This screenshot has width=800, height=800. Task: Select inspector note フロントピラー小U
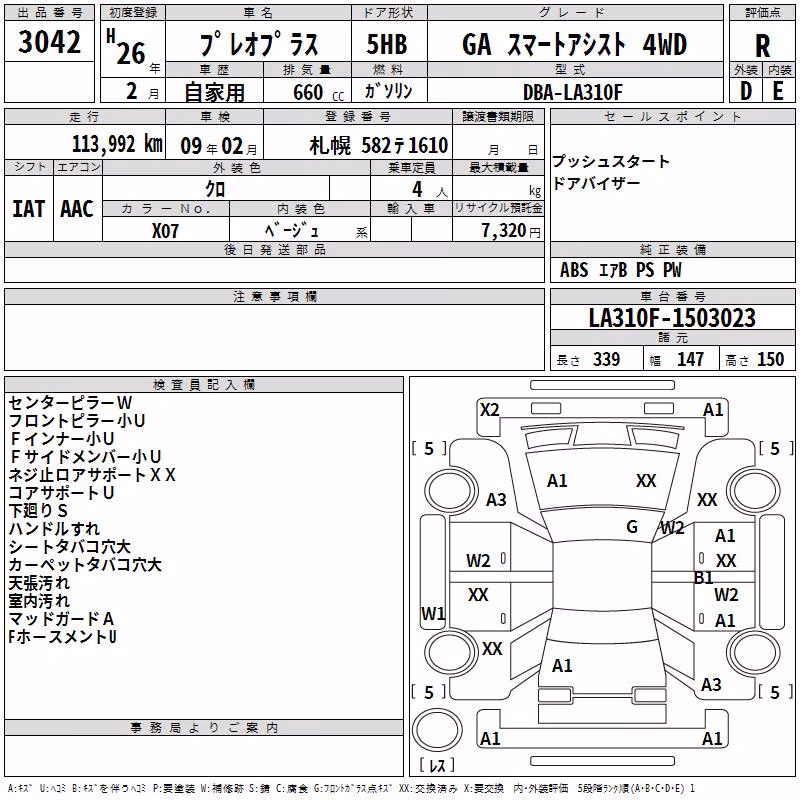[77, 421]
